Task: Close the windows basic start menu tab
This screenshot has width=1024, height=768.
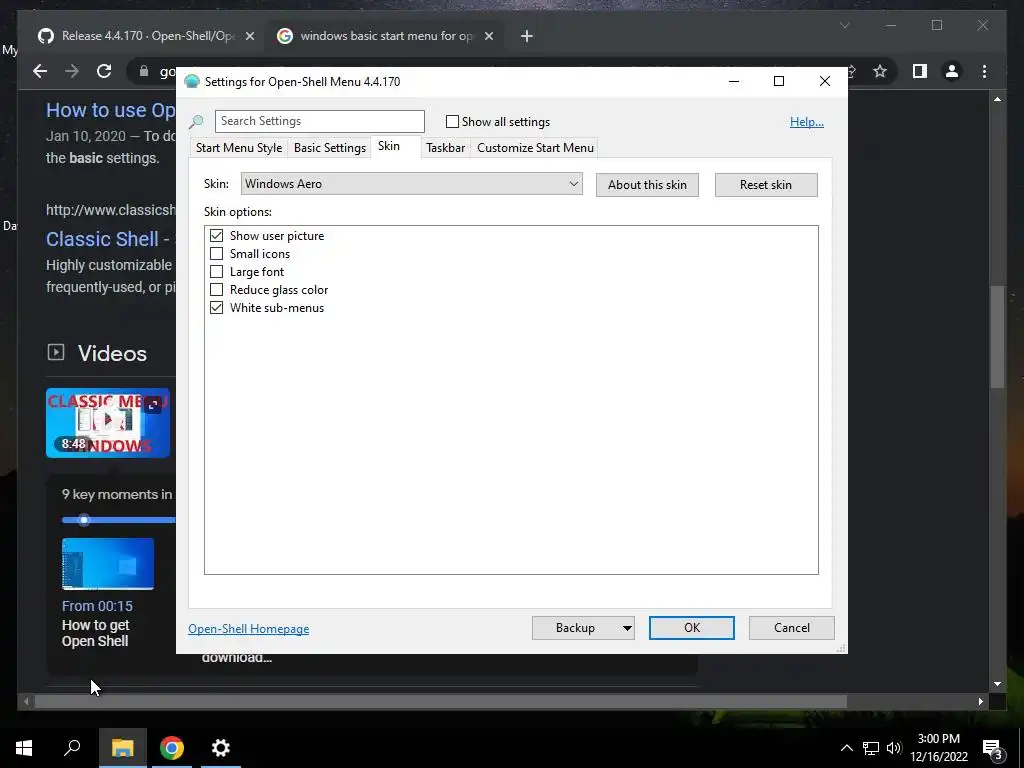Action: pos(488,36)
